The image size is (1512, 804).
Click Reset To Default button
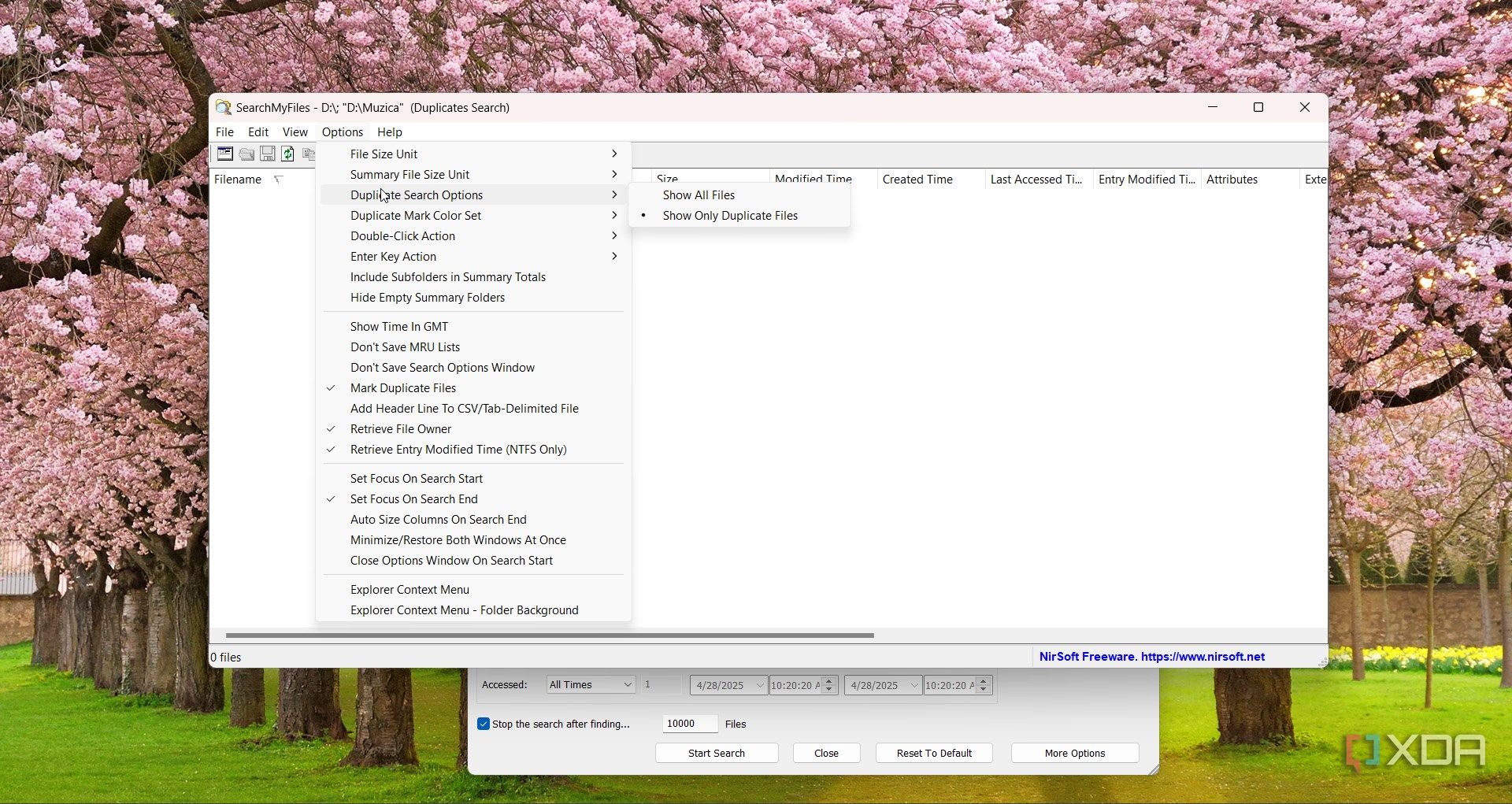coord(934,753)
